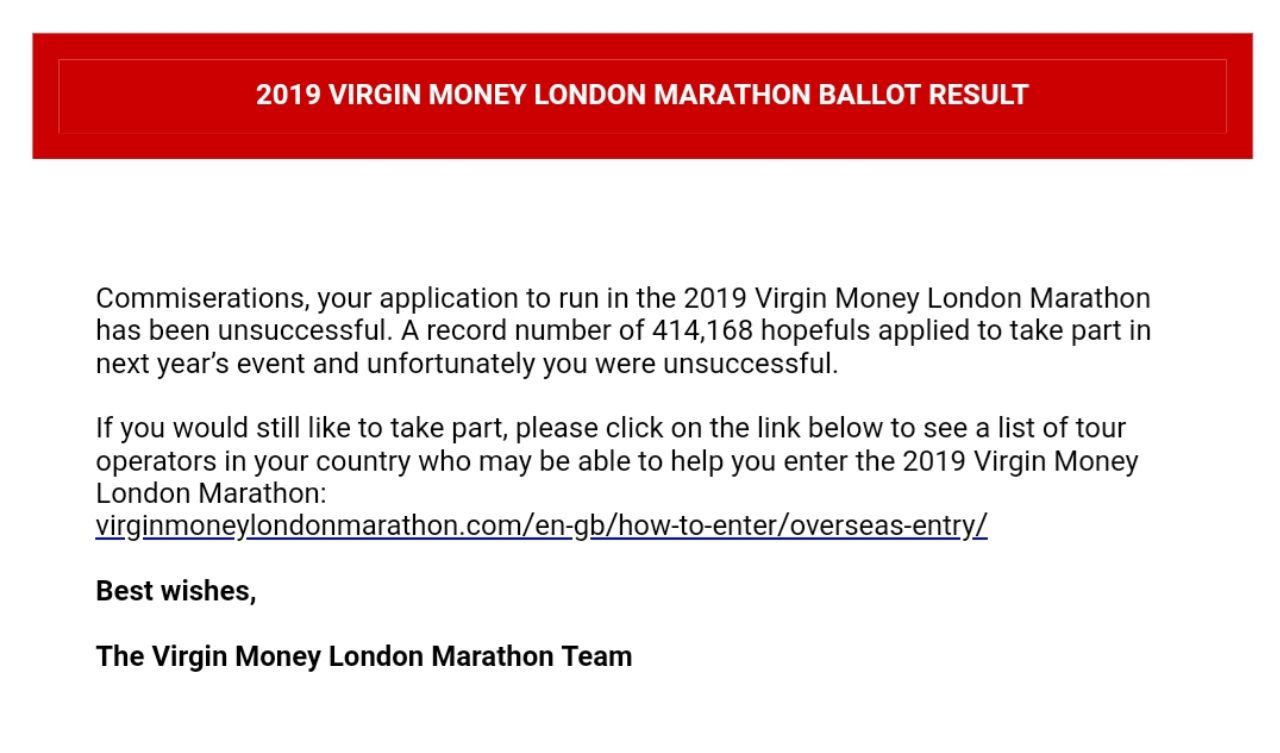
Task: Click "next year's event" in first paragraph
Action: pos(201,363)
